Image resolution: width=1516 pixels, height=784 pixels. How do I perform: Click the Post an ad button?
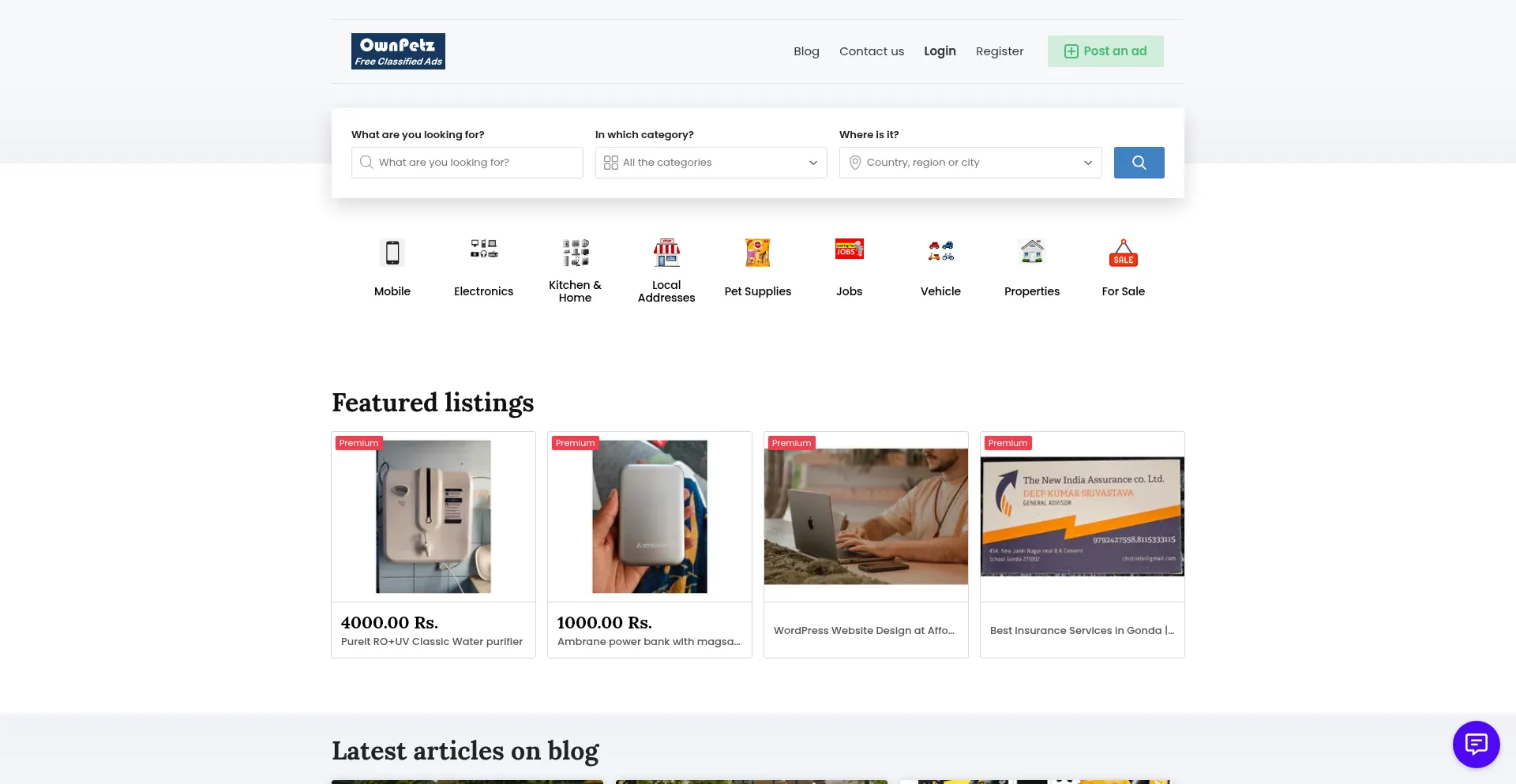coord(1105,51)
